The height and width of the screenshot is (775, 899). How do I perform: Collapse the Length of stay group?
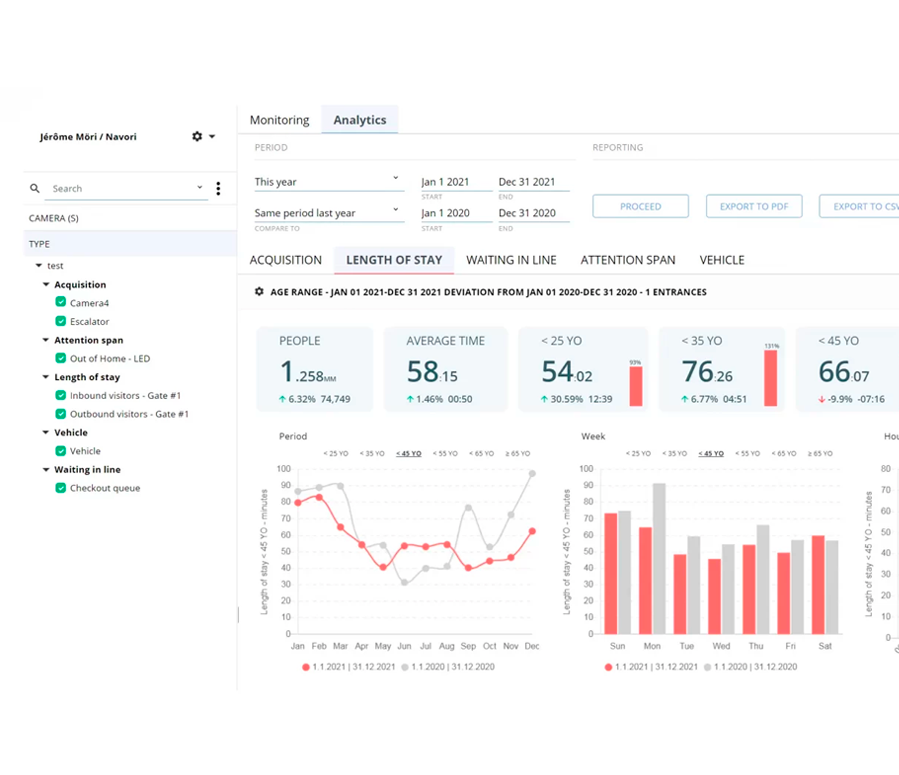click(46, 377)
